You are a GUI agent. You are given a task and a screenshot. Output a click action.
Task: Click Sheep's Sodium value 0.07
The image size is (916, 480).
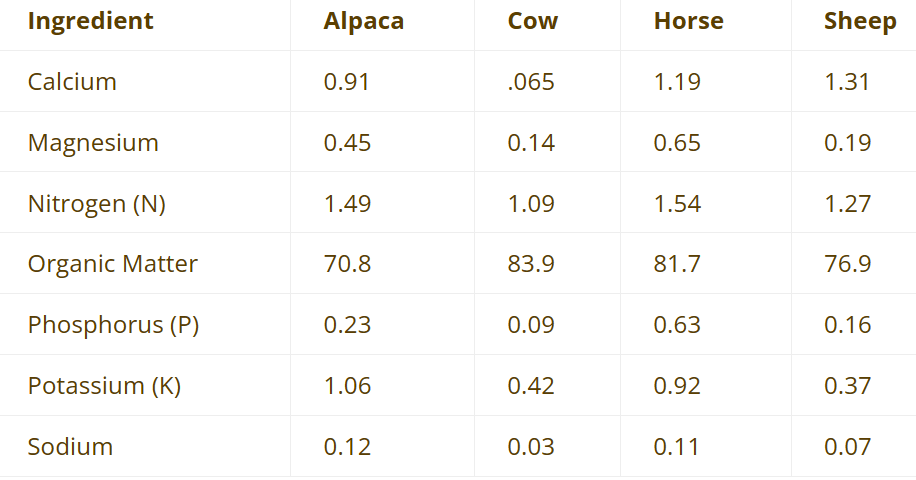(847, 447)
